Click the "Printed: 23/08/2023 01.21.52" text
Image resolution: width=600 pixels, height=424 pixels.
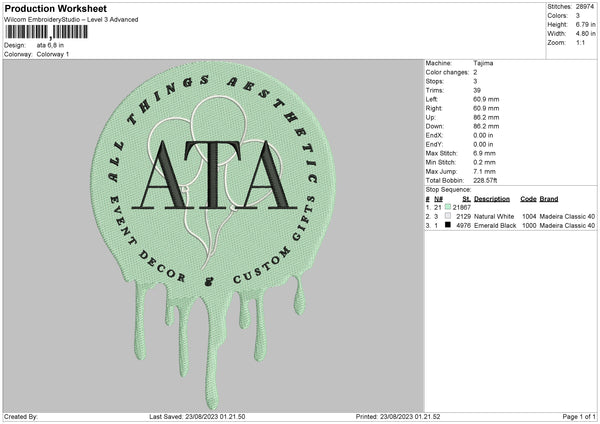(398, 417)
